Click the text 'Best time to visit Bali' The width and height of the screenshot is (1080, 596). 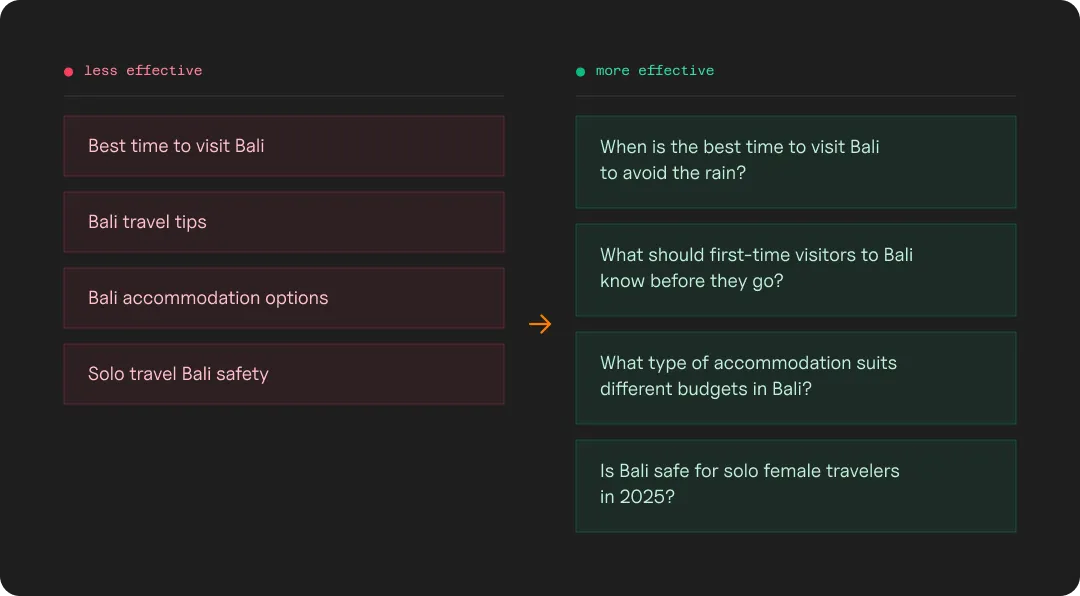[176, 146]
